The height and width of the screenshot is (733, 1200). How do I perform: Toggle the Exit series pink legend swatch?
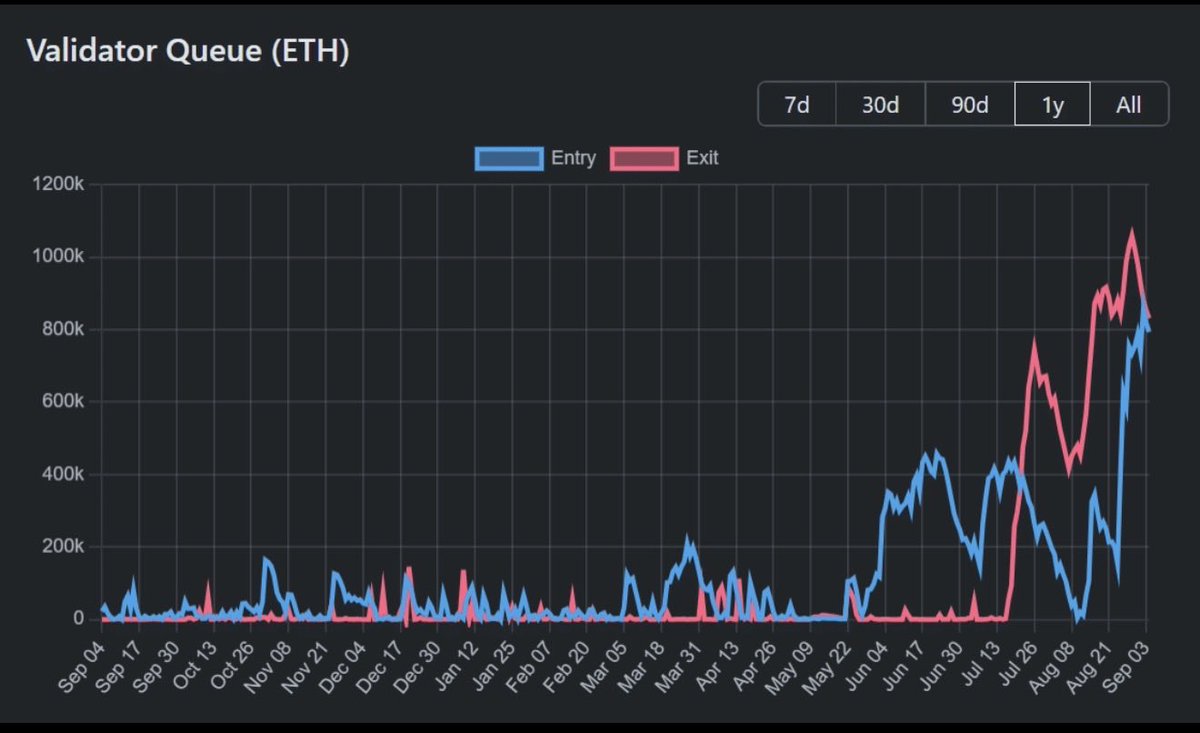[645, 158]
